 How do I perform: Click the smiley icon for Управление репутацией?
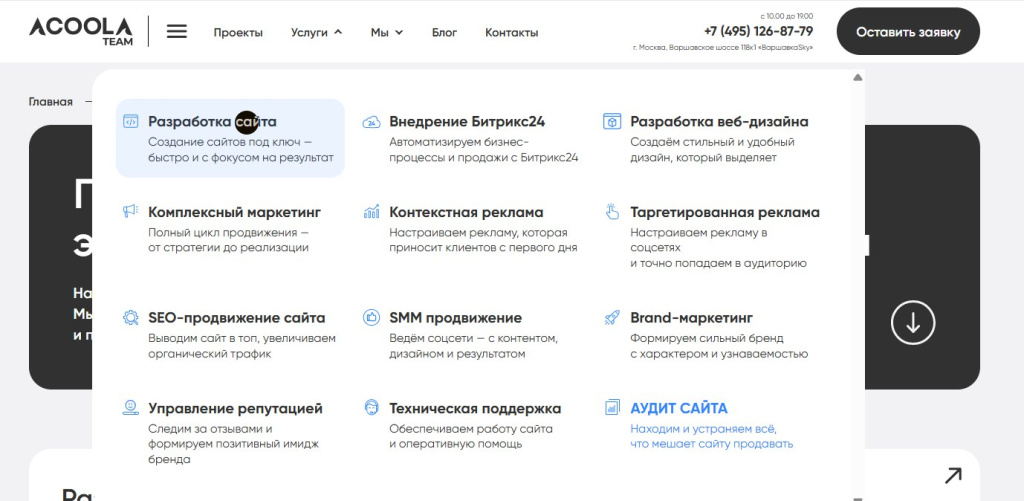tap(131, 408)
